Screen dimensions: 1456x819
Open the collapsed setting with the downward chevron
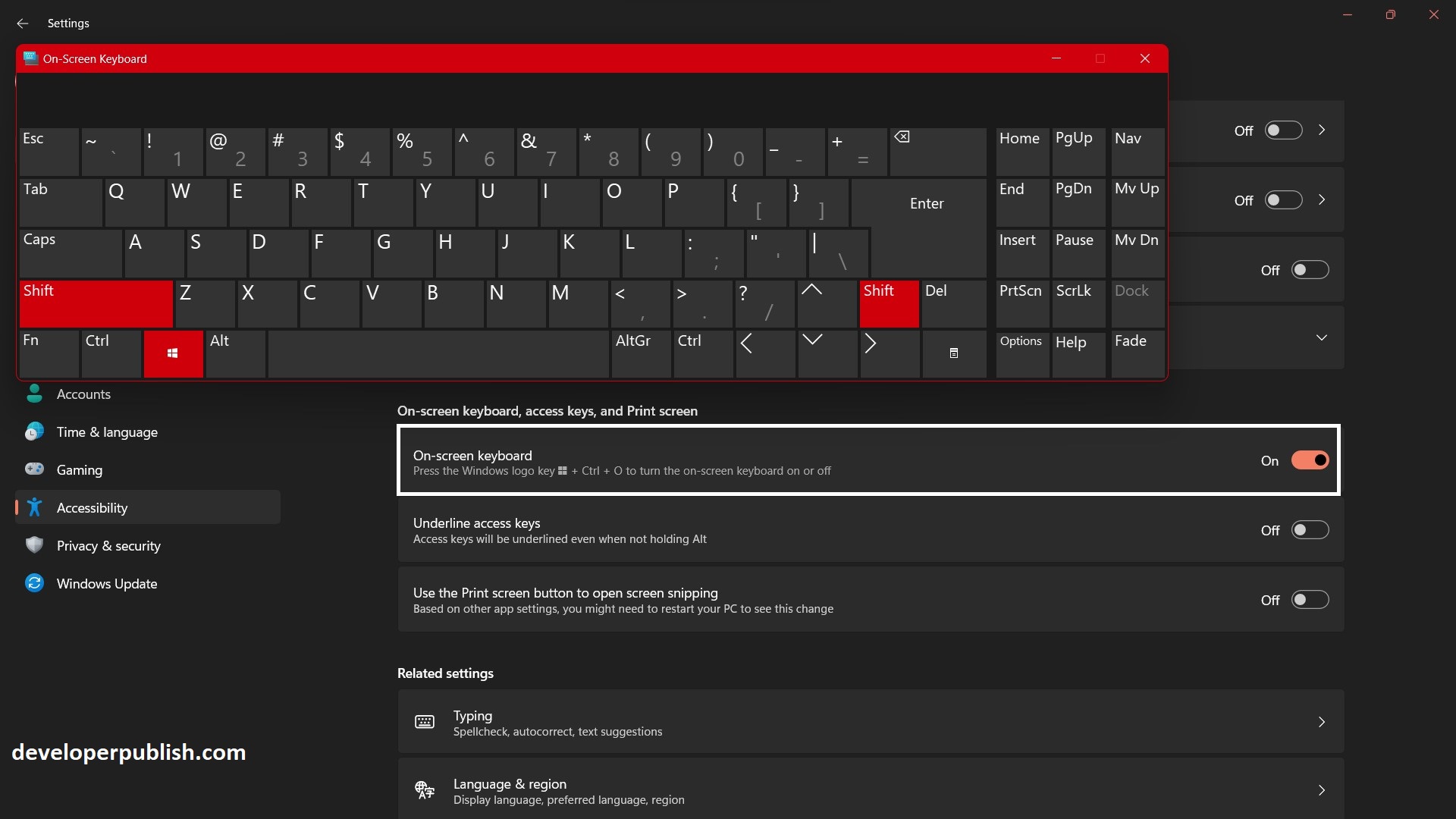(x=1322, y=337)
